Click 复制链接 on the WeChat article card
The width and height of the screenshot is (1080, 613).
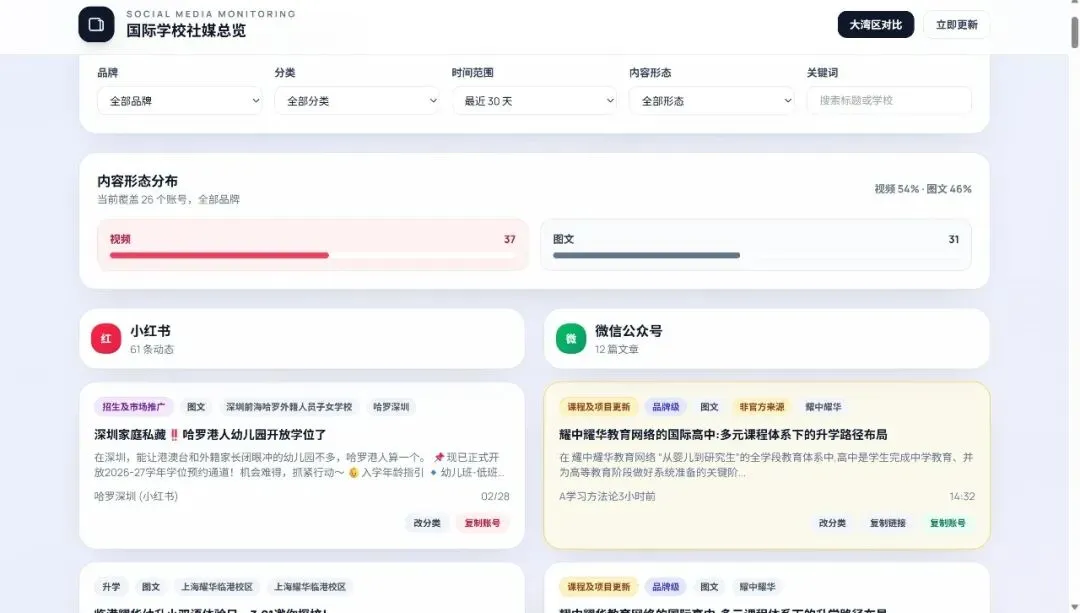888,522
